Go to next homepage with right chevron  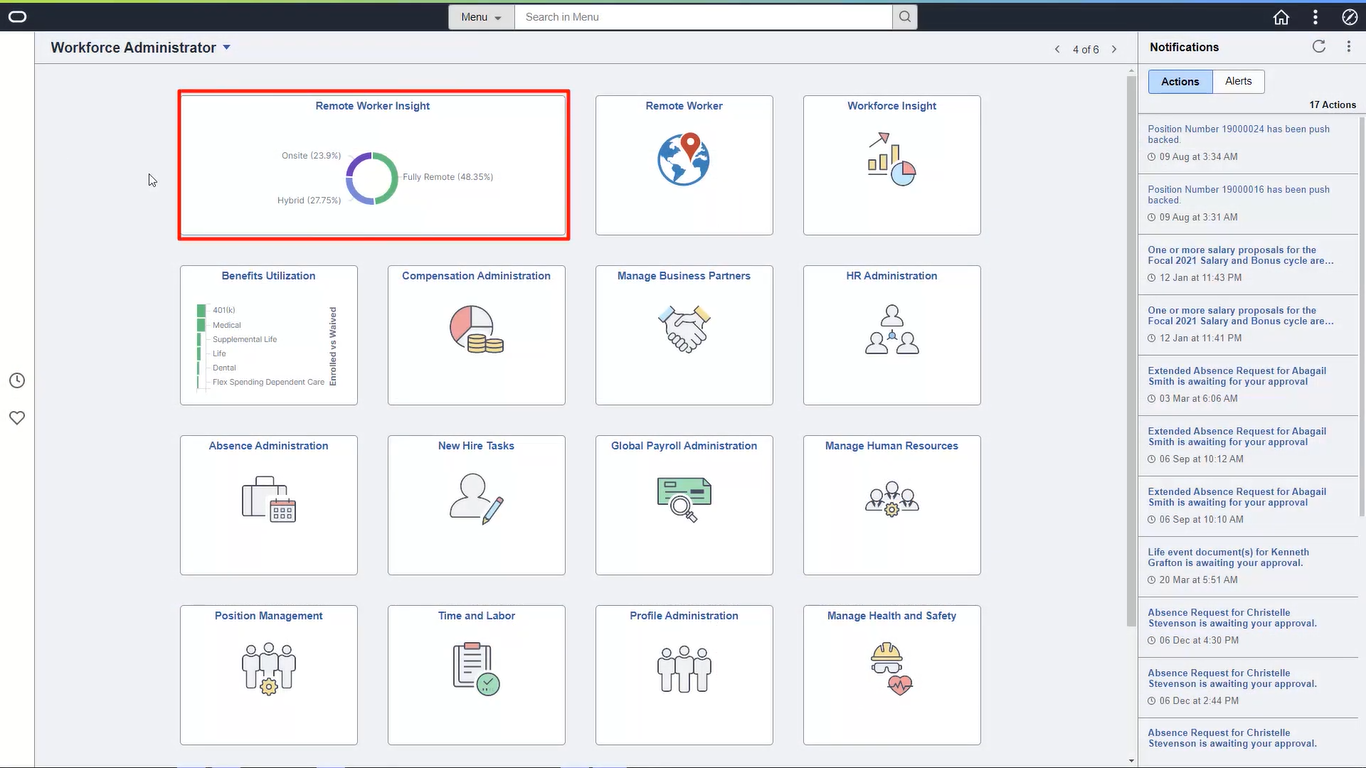point(1114,48)
